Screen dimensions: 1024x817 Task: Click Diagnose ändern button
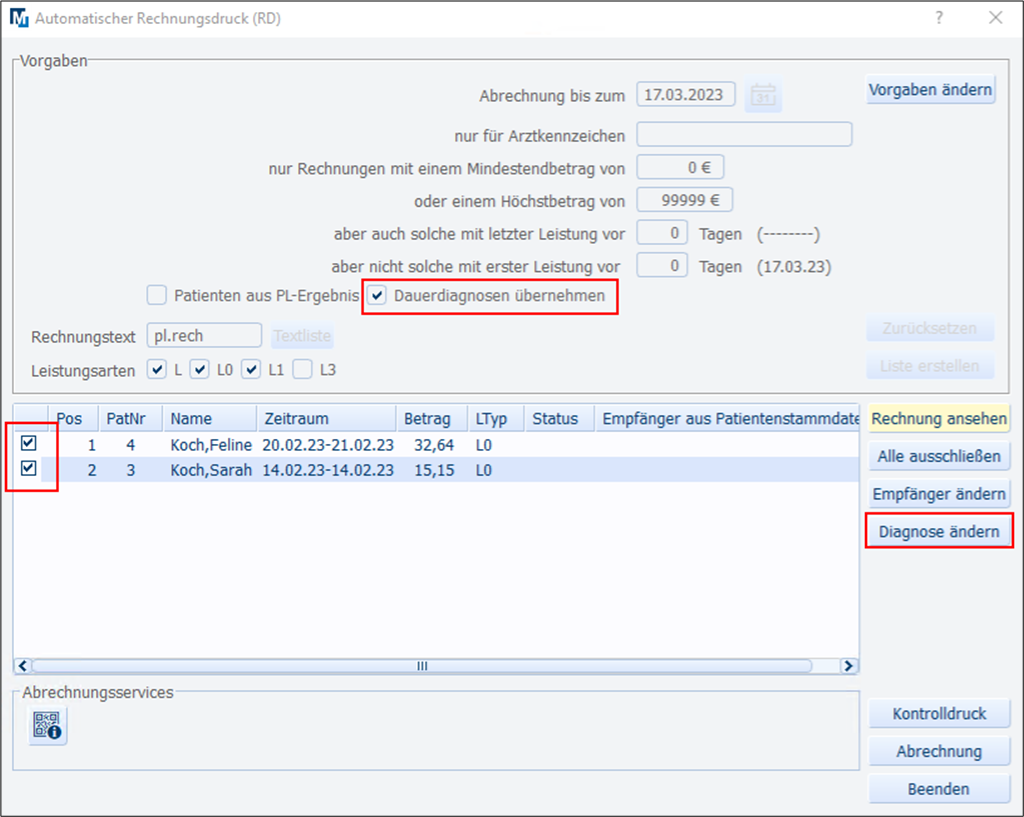(939, 532)
